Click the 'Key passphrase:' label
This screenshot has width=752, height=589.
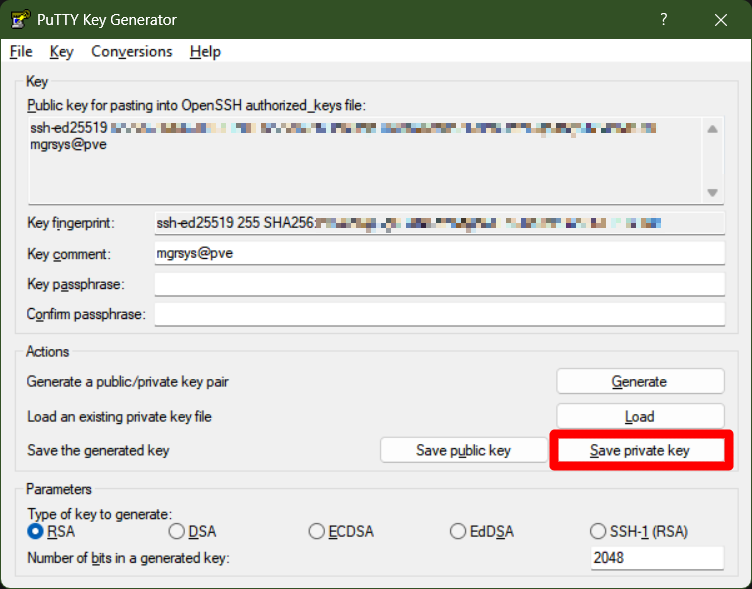coord(76,284)
